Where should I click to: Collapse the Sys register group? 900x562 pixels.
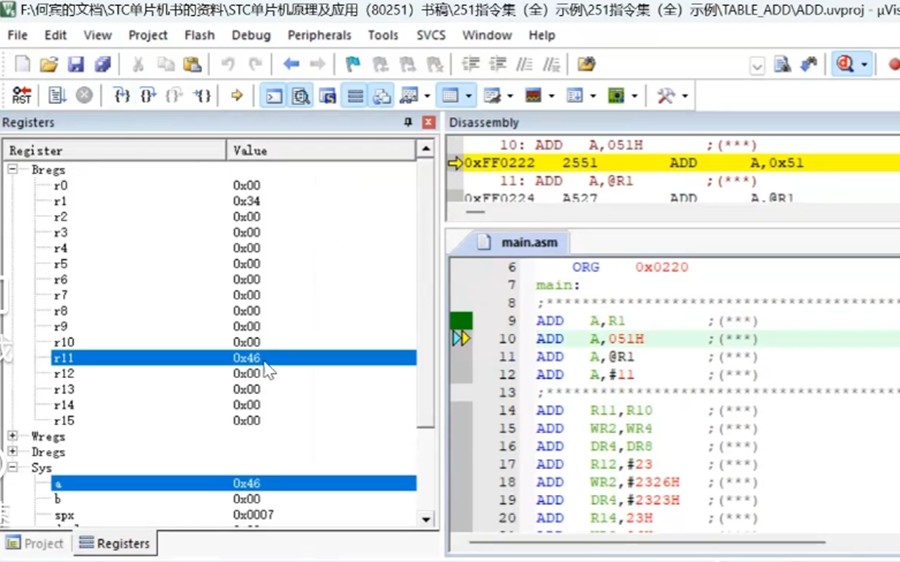pyautogui.click(x=13, y=467)
